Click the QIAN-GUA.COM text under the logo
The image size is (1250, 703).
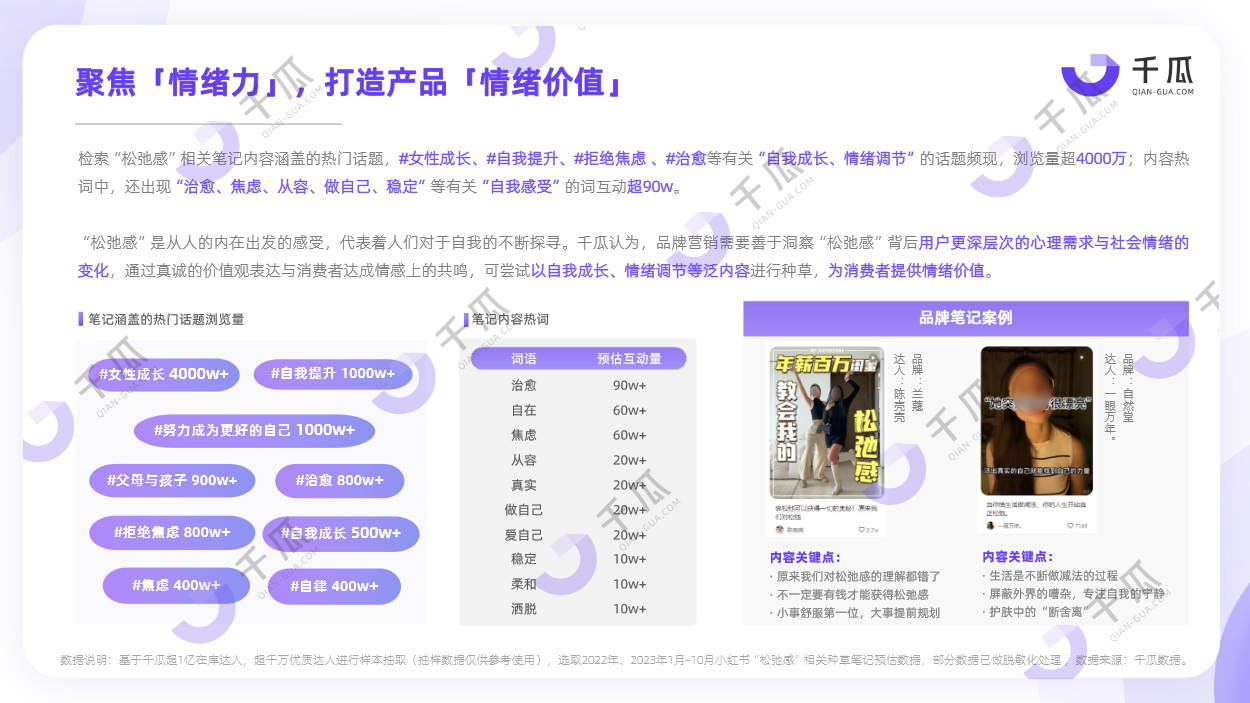1163,92
